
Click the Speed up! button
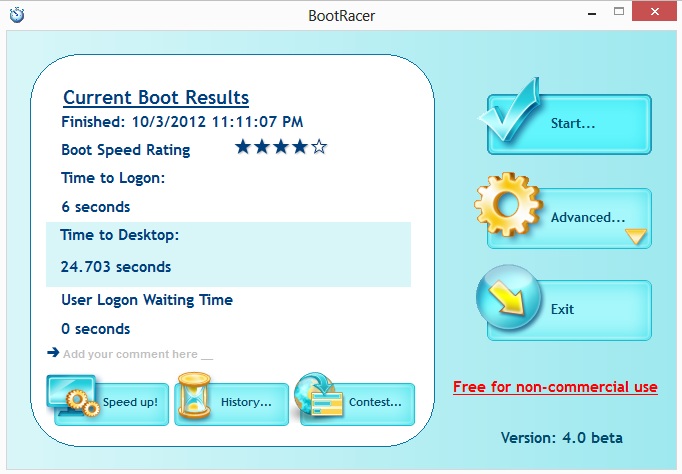click(111, 404)
